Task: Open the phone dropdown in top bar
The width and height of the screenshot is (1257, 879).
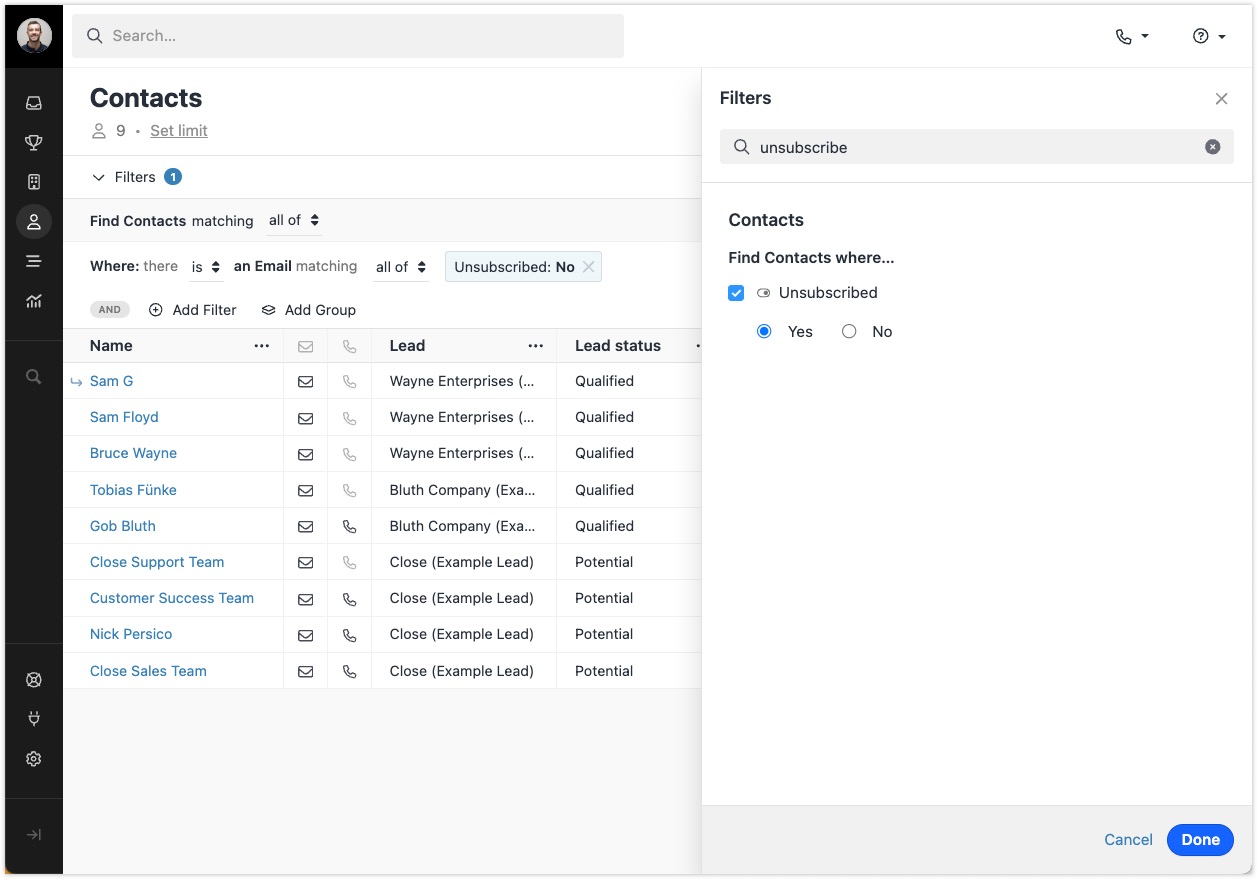Action: point(1132,36)
